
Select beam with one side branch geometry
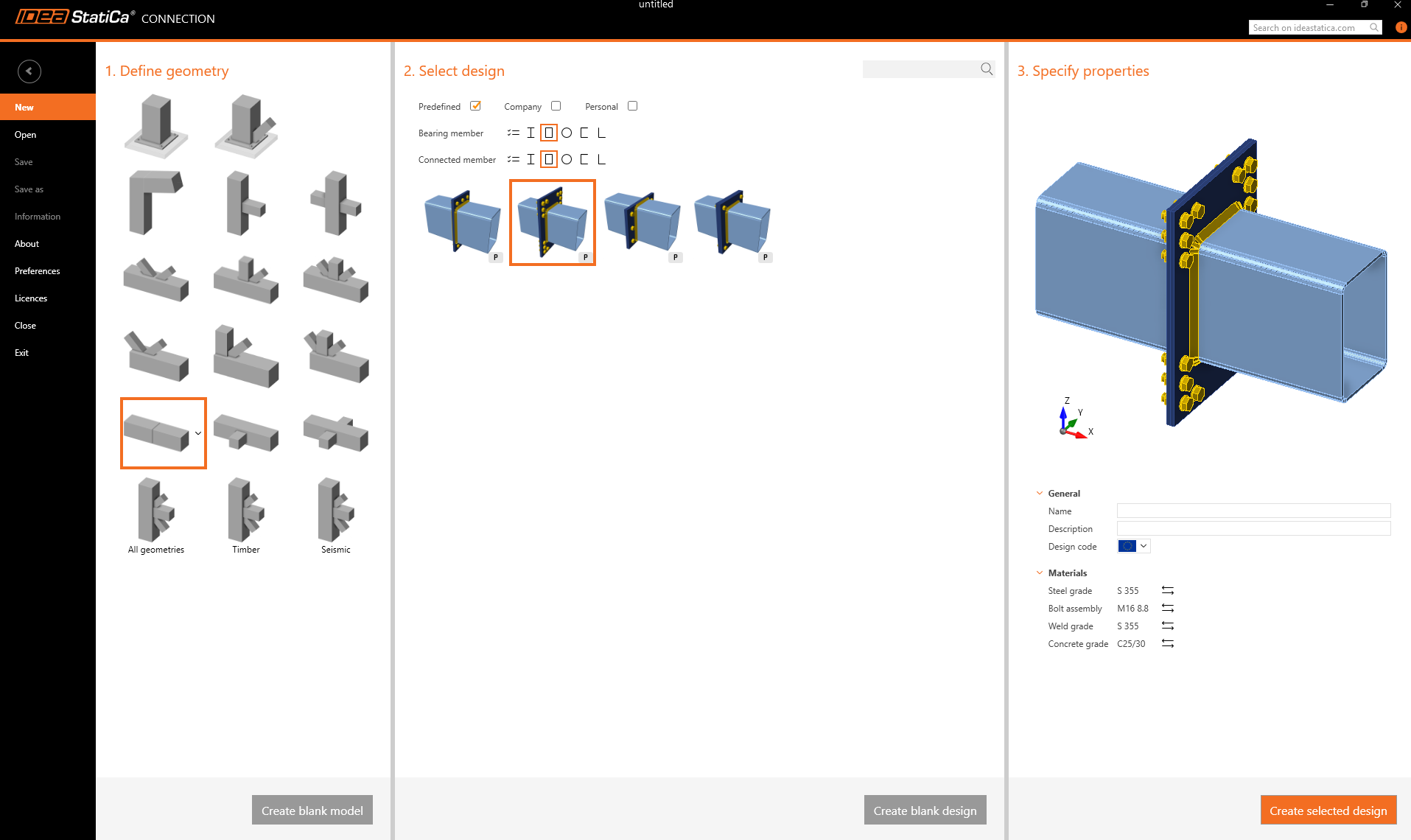(246, 433)
